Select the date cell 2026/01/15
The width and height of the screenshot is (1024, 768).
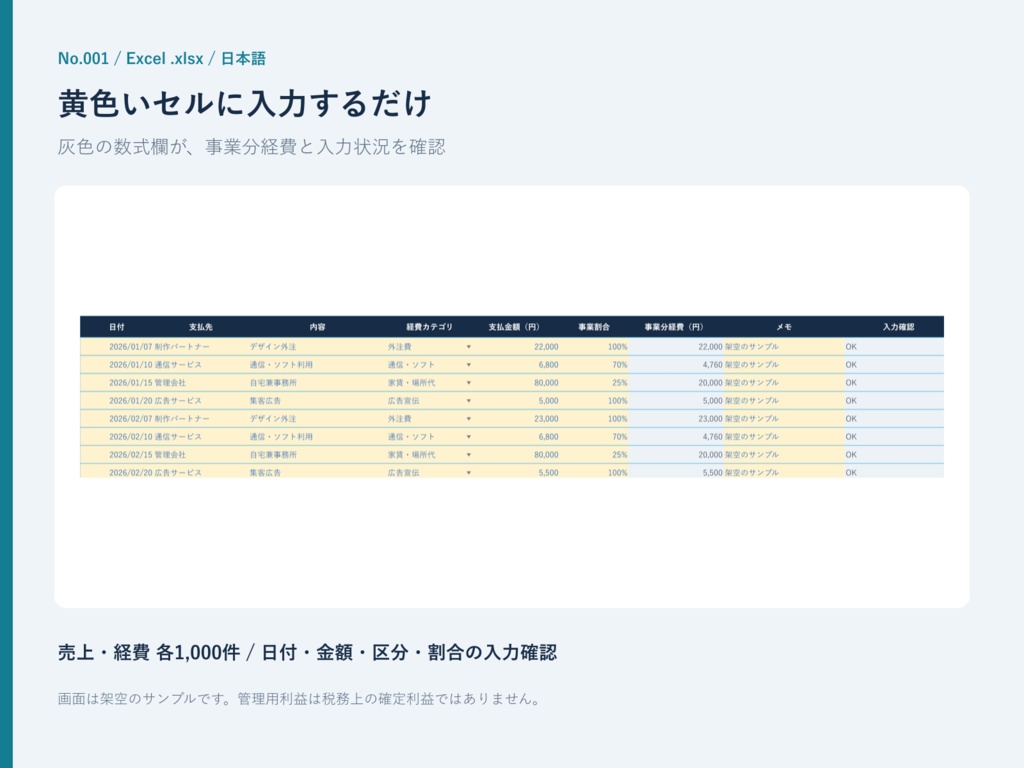click(x=130, y=383)
